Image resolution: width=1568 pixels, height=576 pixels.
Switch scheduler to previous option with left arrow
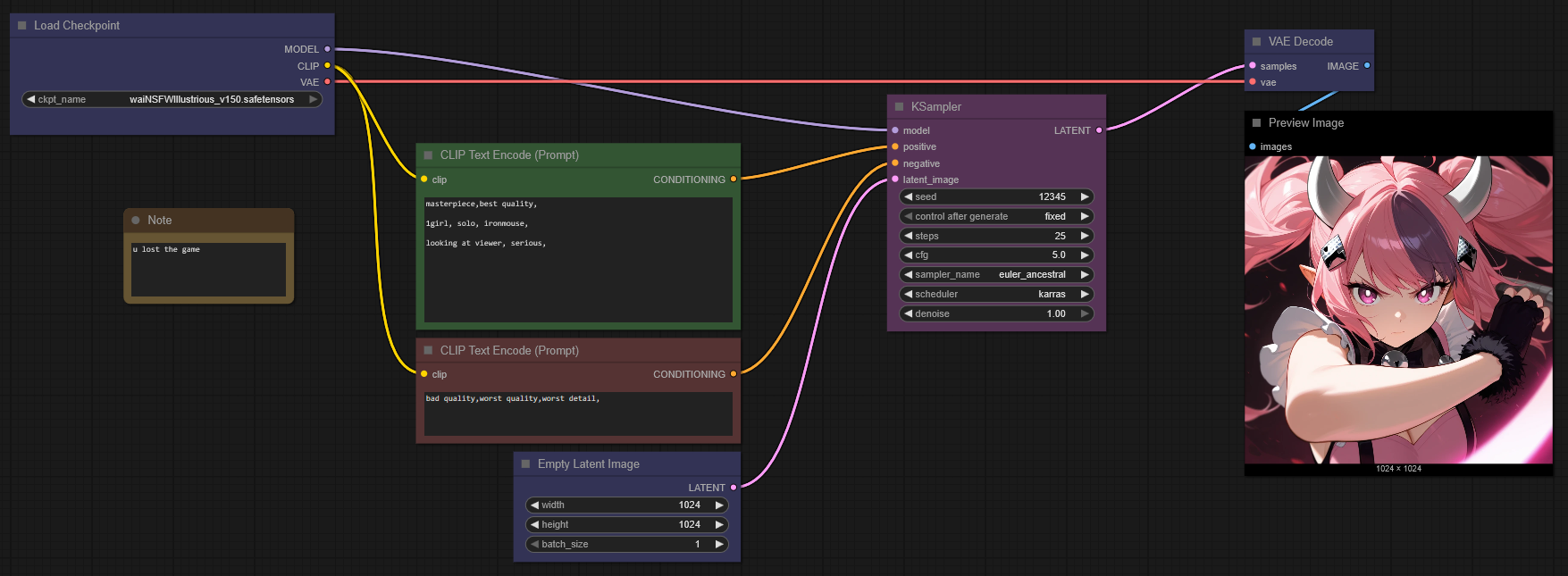[x=908, y=294]
